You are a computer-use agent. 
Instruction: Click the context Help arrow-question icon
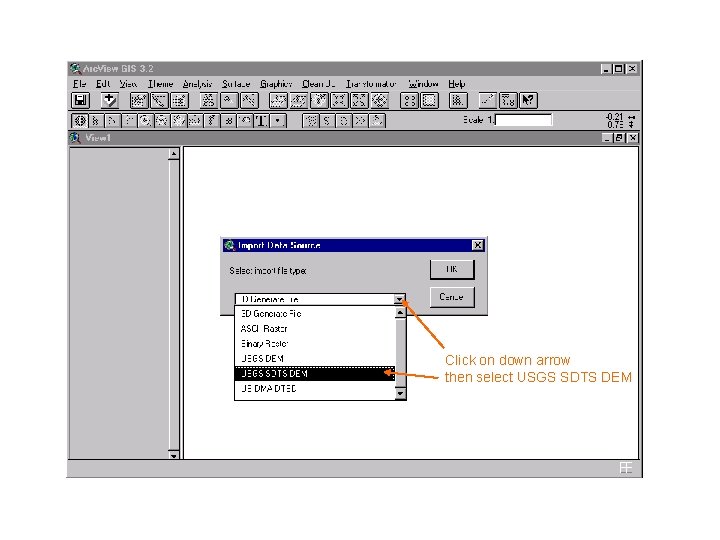pyautogui.click(x=528, y=100)
